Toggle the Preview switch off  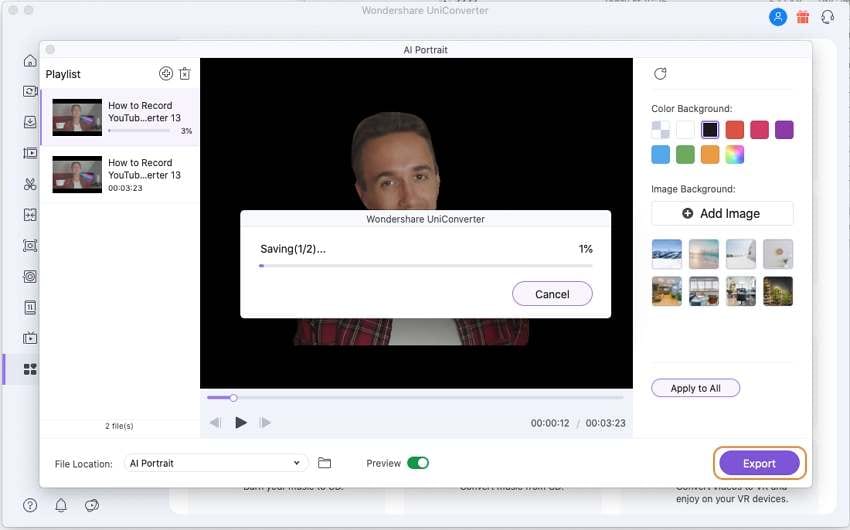(418, 463)
